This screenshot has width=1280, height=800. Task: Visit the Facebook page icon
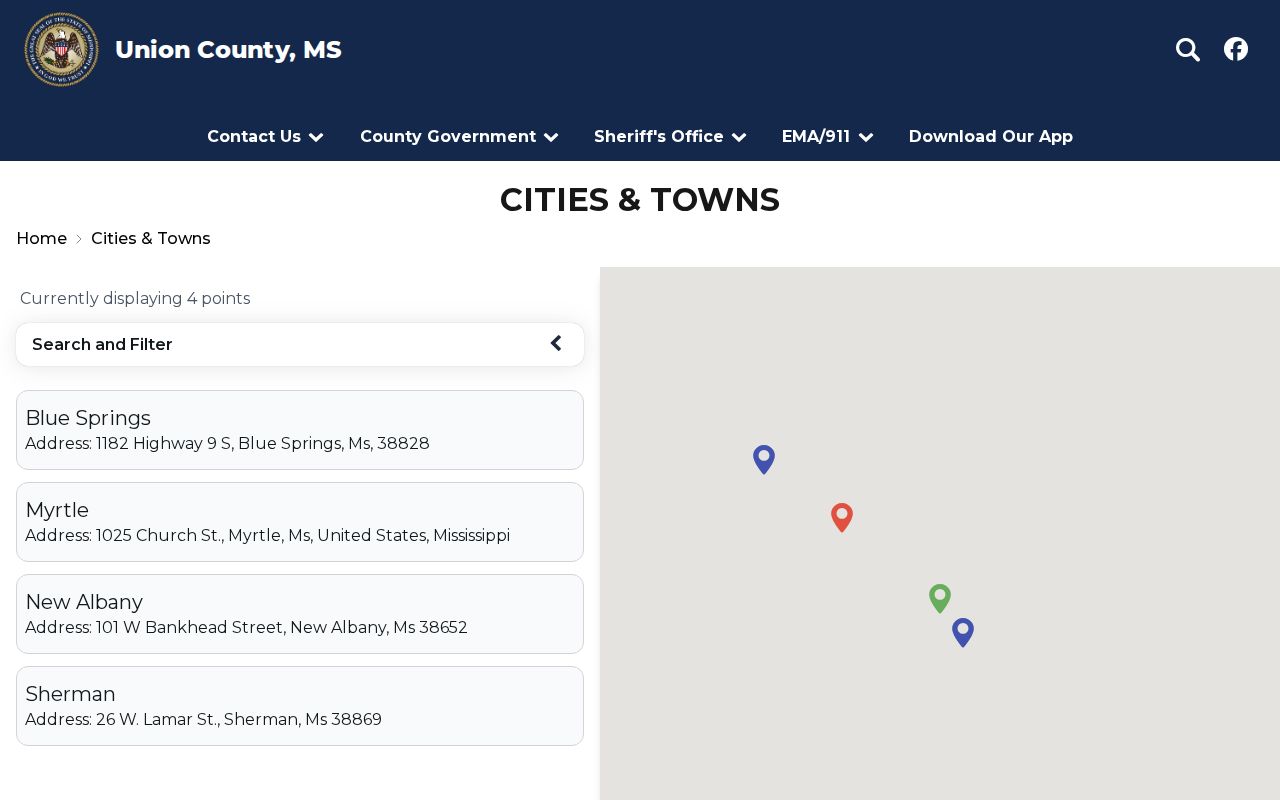click(1236, 49)
